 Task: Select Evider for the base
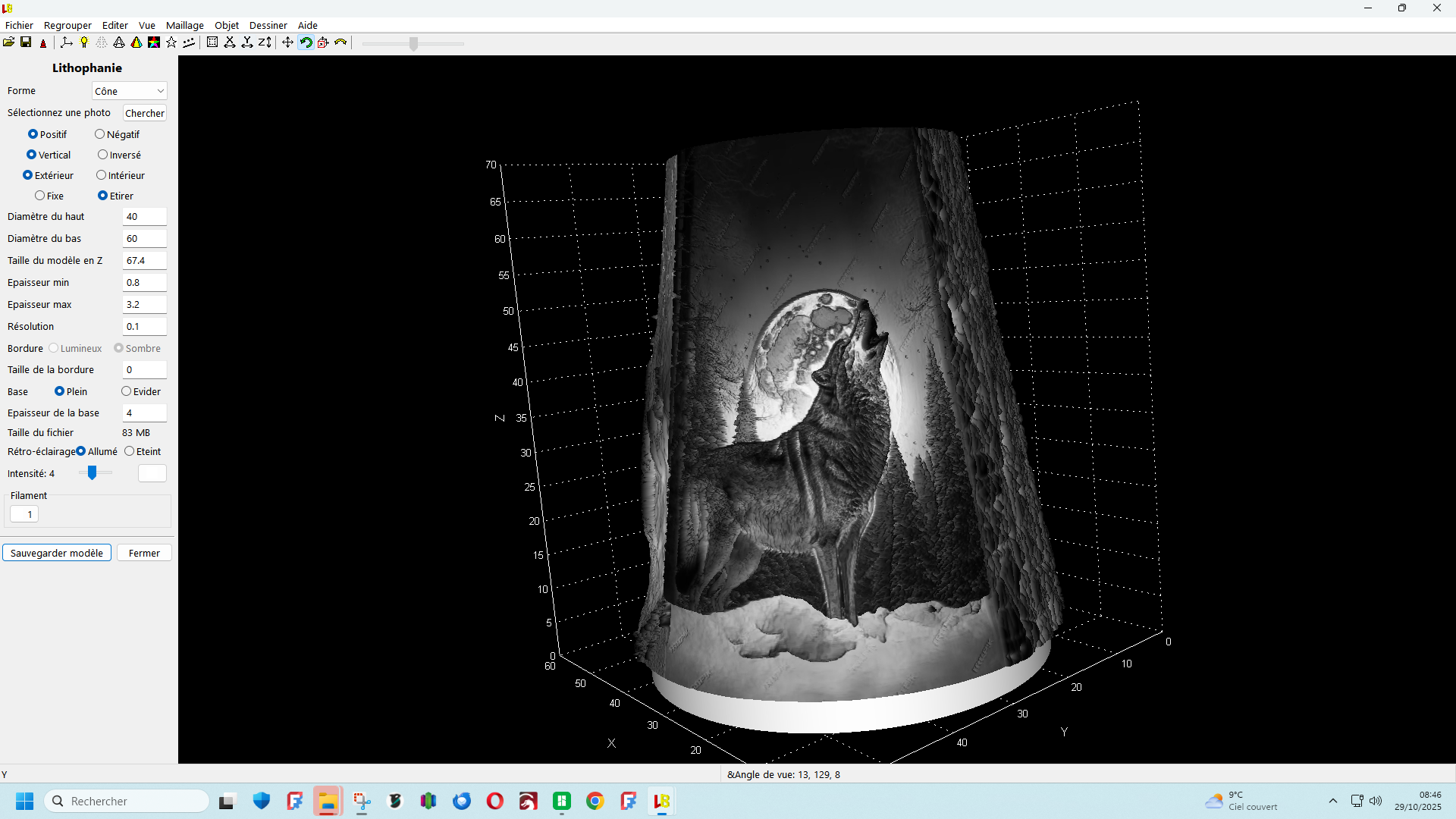pos(126,391)
